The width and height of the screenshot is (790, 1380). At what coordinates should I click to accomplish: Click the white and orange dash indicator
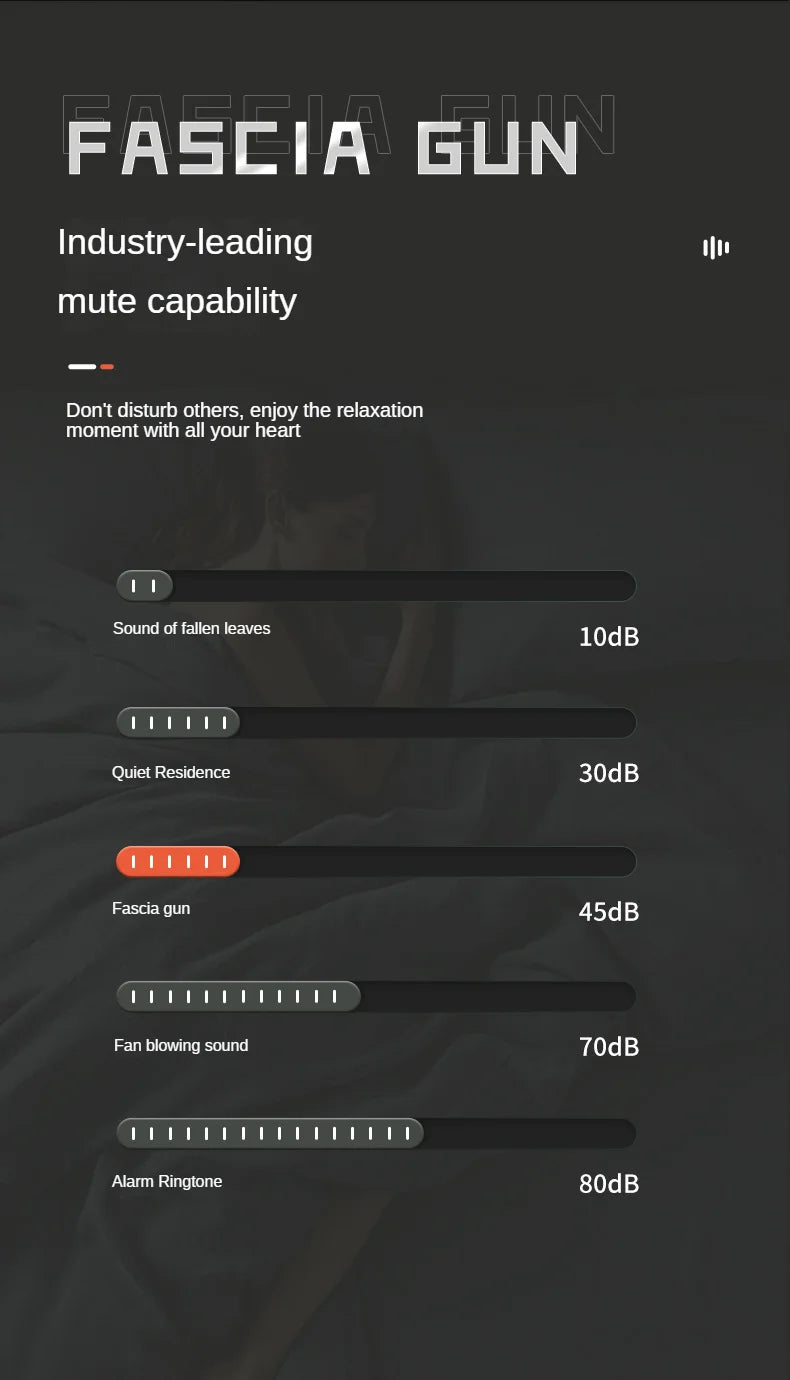tap(91, 367)
